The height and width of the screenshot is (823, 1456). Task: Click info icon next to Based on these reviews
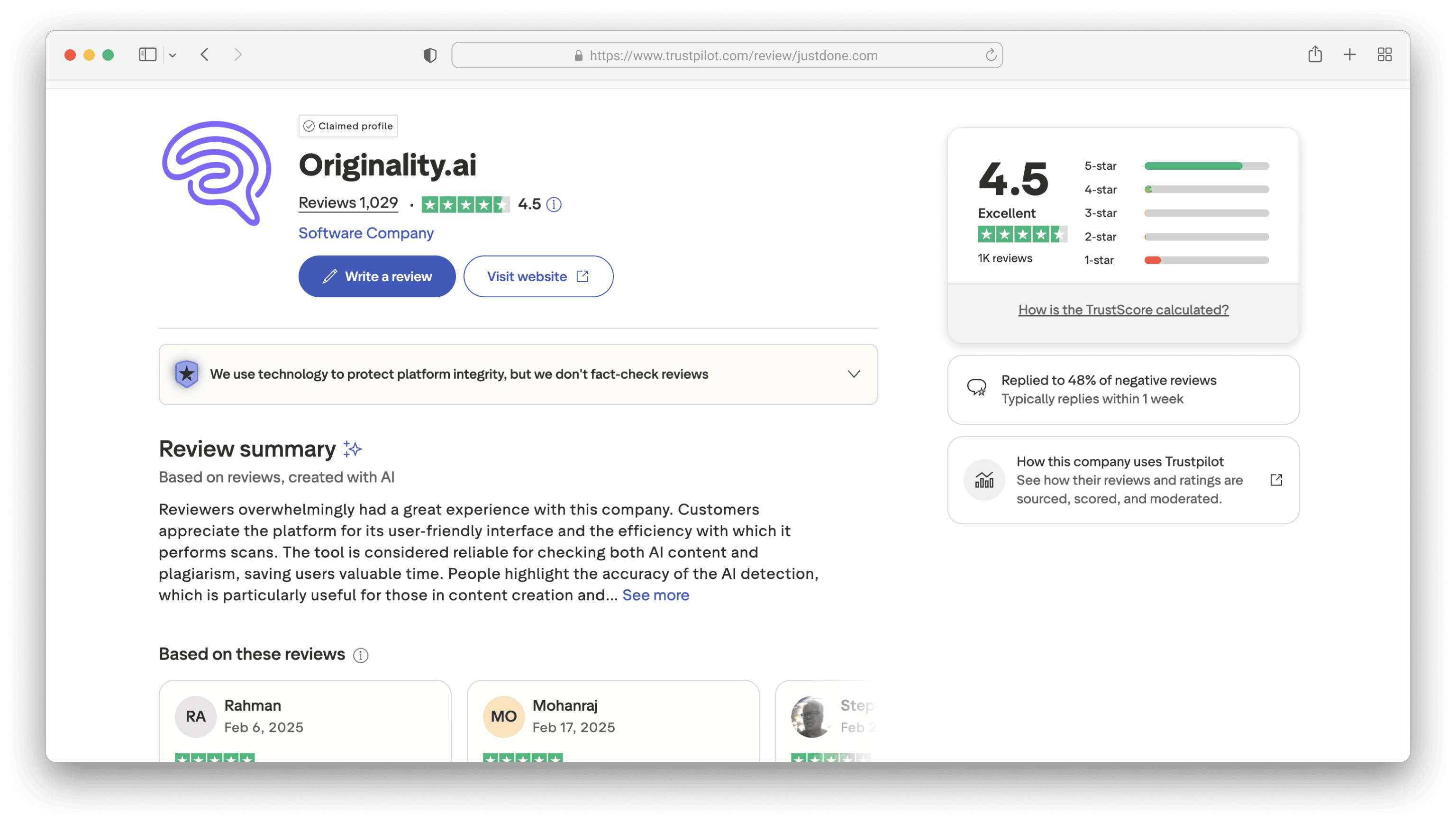click(361, 655)
